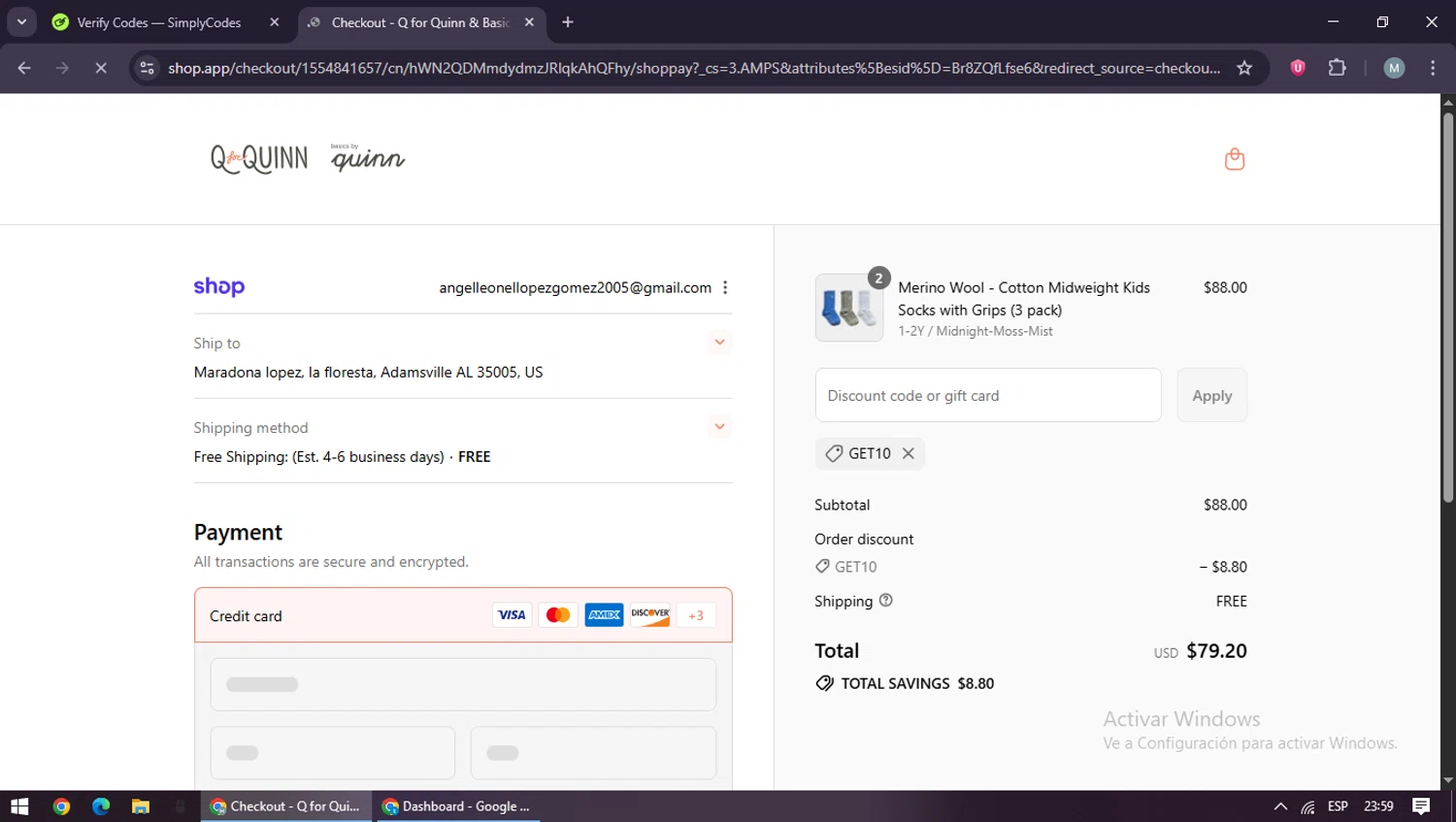Click the expiration date field placeholder
The width and height of the screenshot is (1456, 822).
pos(333,753)
